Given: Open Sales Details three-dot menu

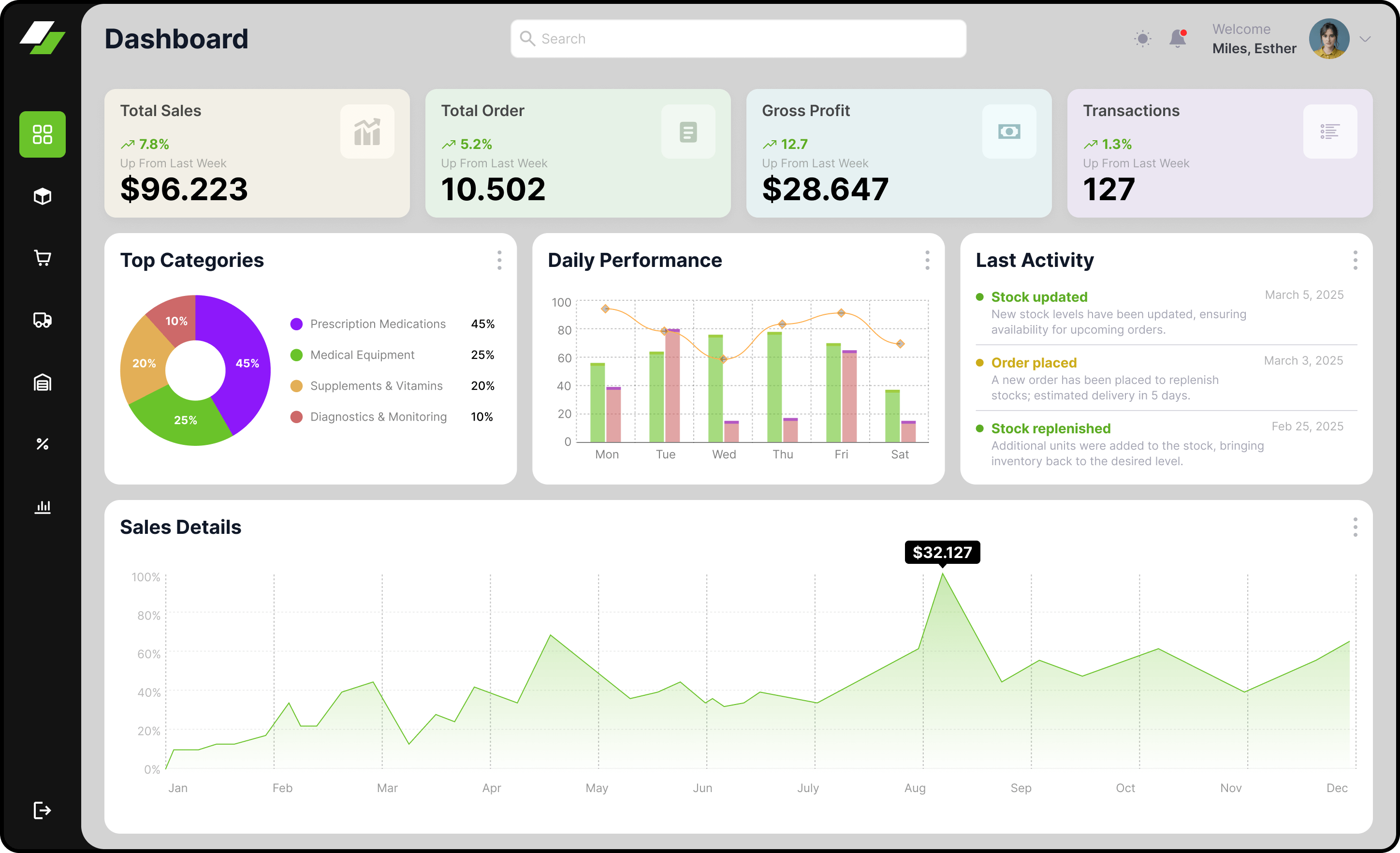Looking at the screenshot, I should point(1355,527).
